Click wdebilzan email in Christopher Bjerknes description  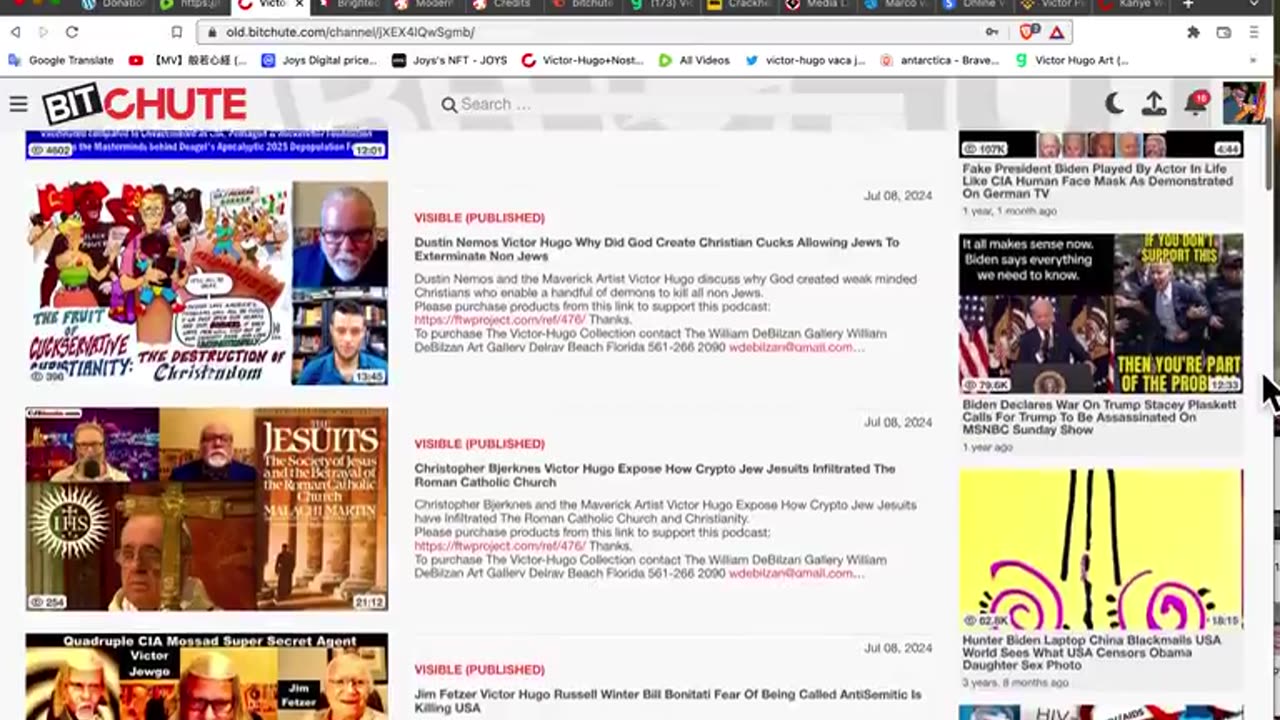(x=796, y=573)
